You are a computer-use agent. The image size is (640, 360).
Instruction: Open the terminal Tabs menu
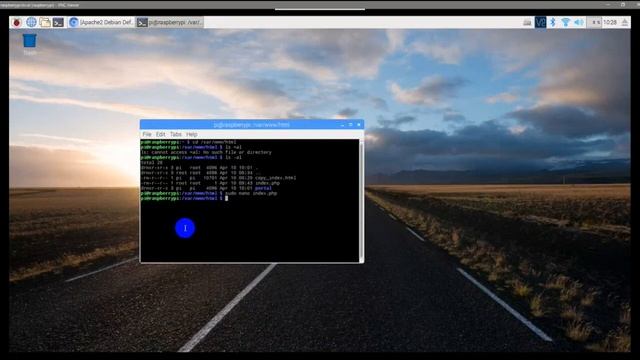coord(176,134)
